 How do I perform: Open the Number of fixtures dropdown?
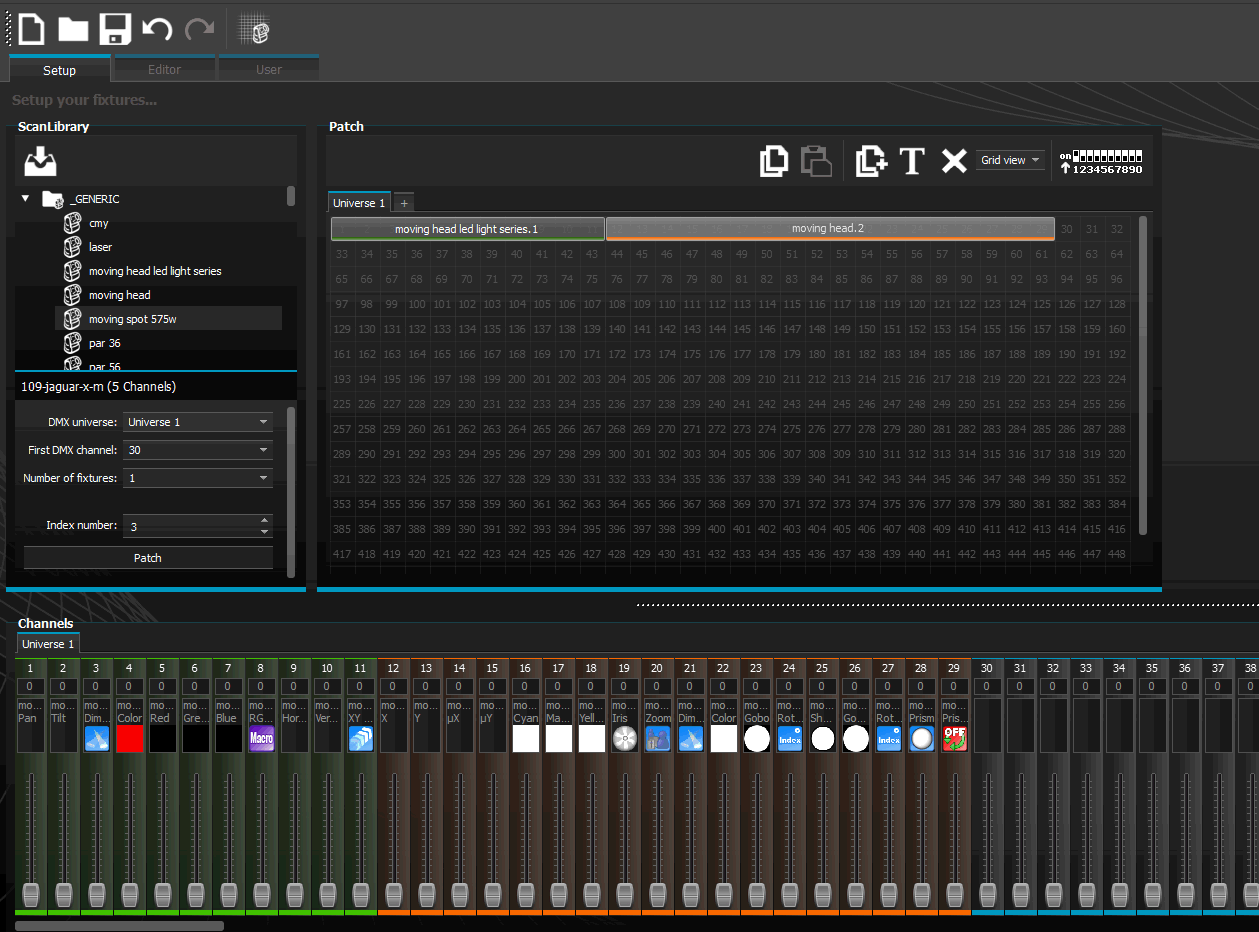(198, 478)
